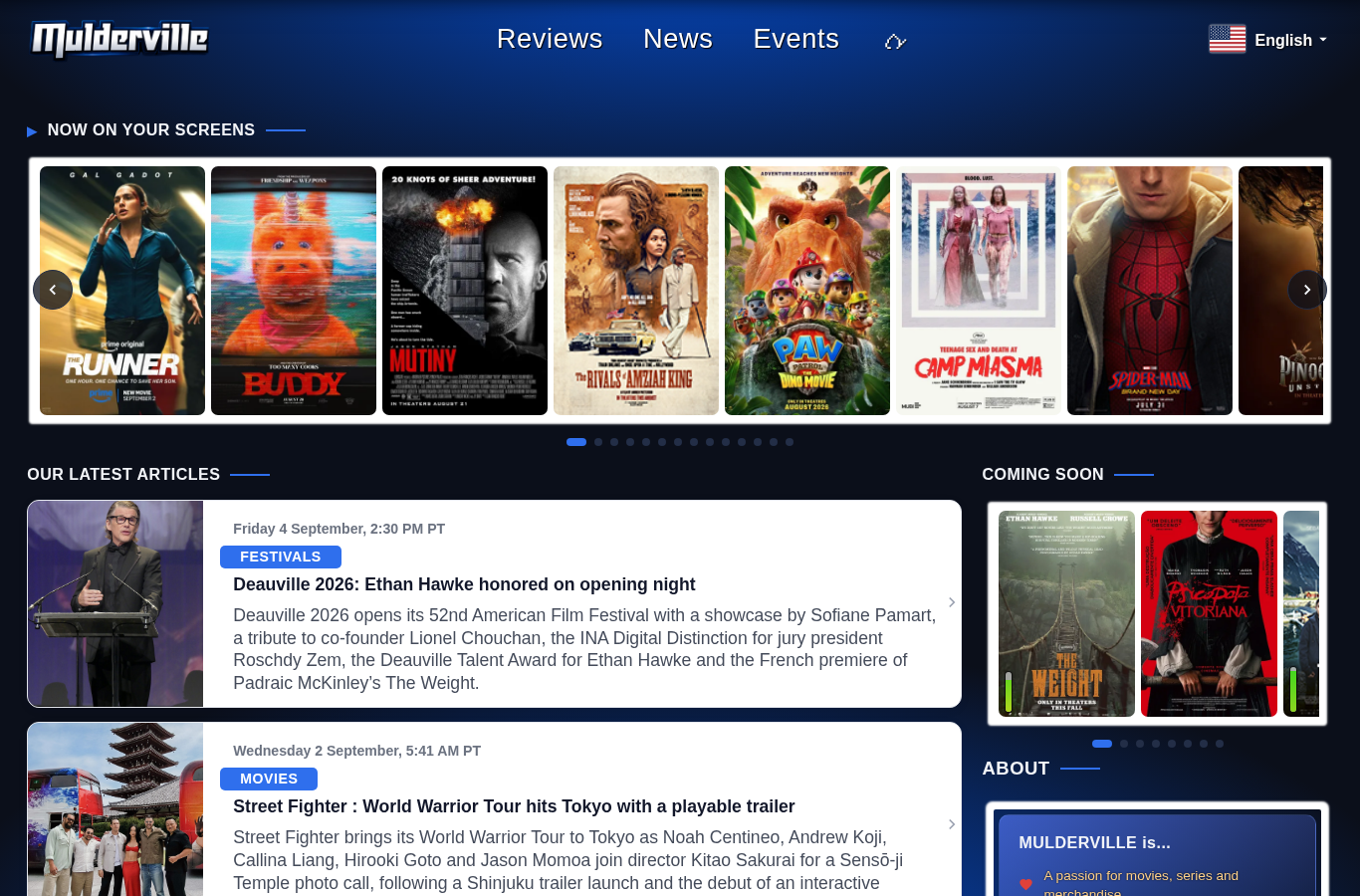The image size is (1360, 896).
Task: Open the Reviews menu
Action: (x=550, y=39)
